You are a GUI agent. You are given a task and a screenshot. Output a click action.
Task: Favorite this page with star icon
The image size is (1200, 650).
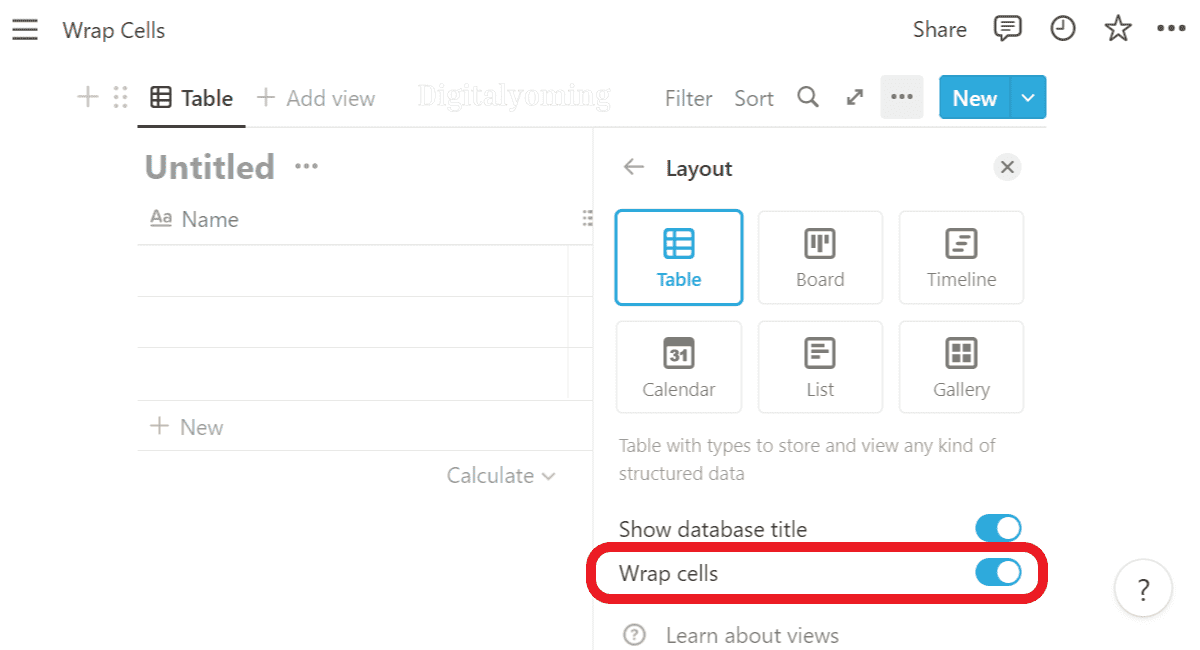coord(1117,30)
